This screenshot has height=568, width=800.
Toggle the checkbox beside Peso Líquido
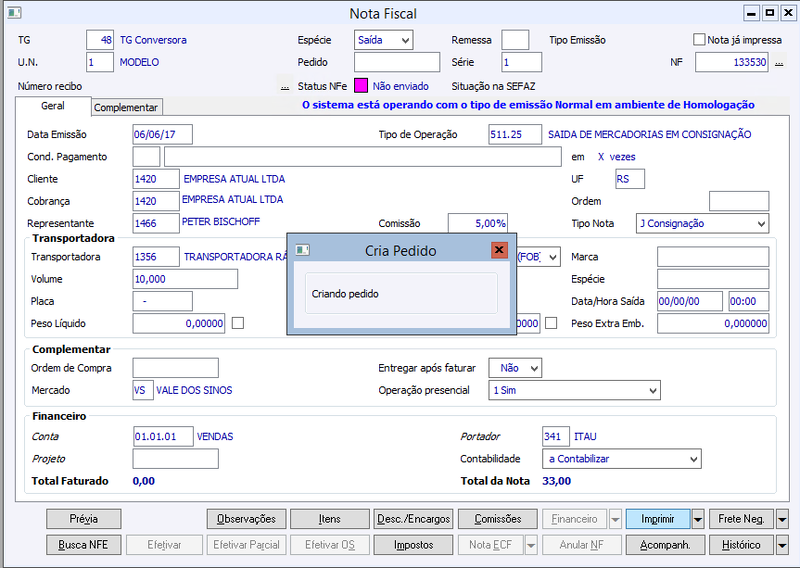pyautogui.click(x=238, y=323)
